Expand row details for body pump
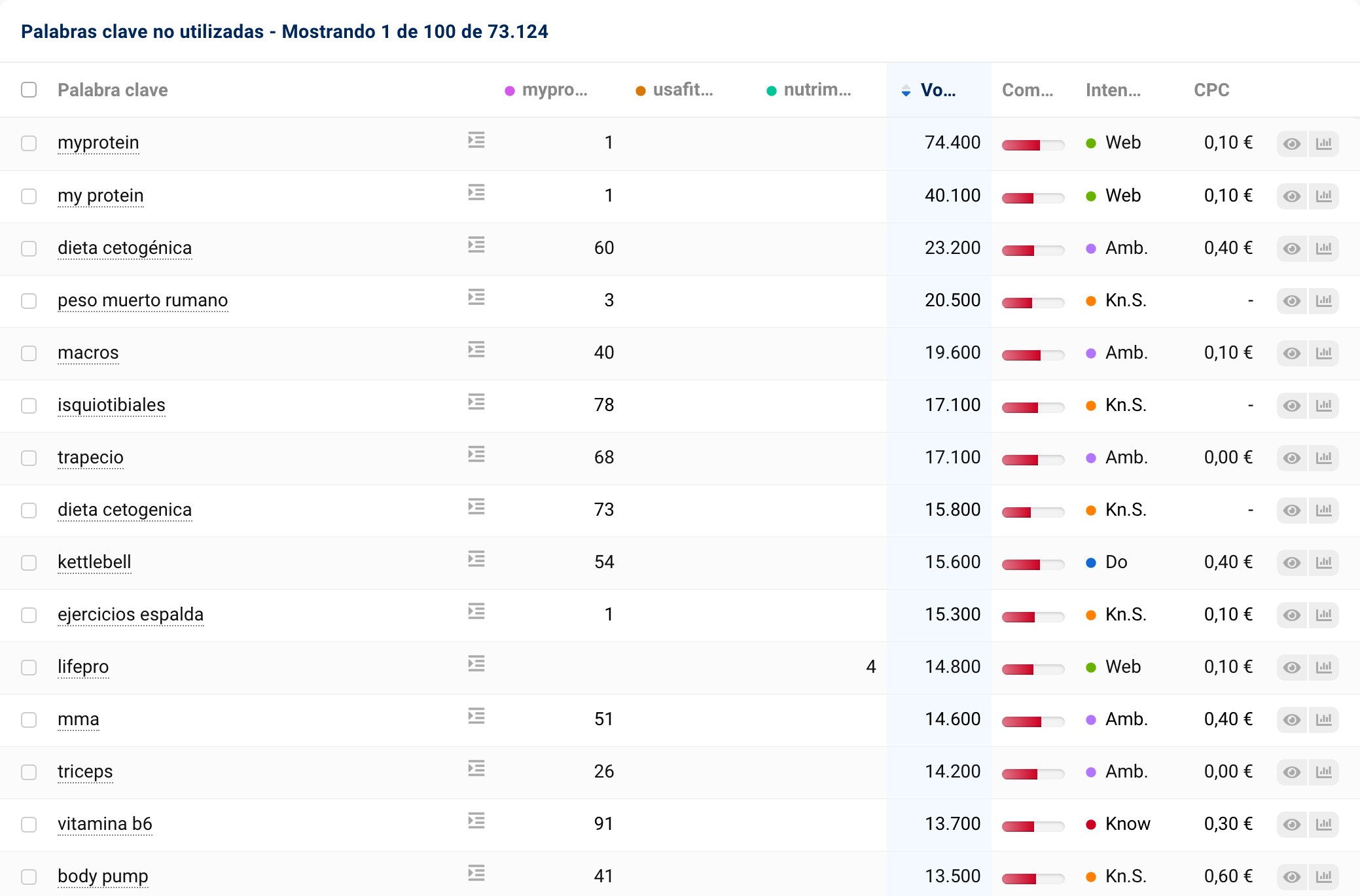 (x=476, y=874)
